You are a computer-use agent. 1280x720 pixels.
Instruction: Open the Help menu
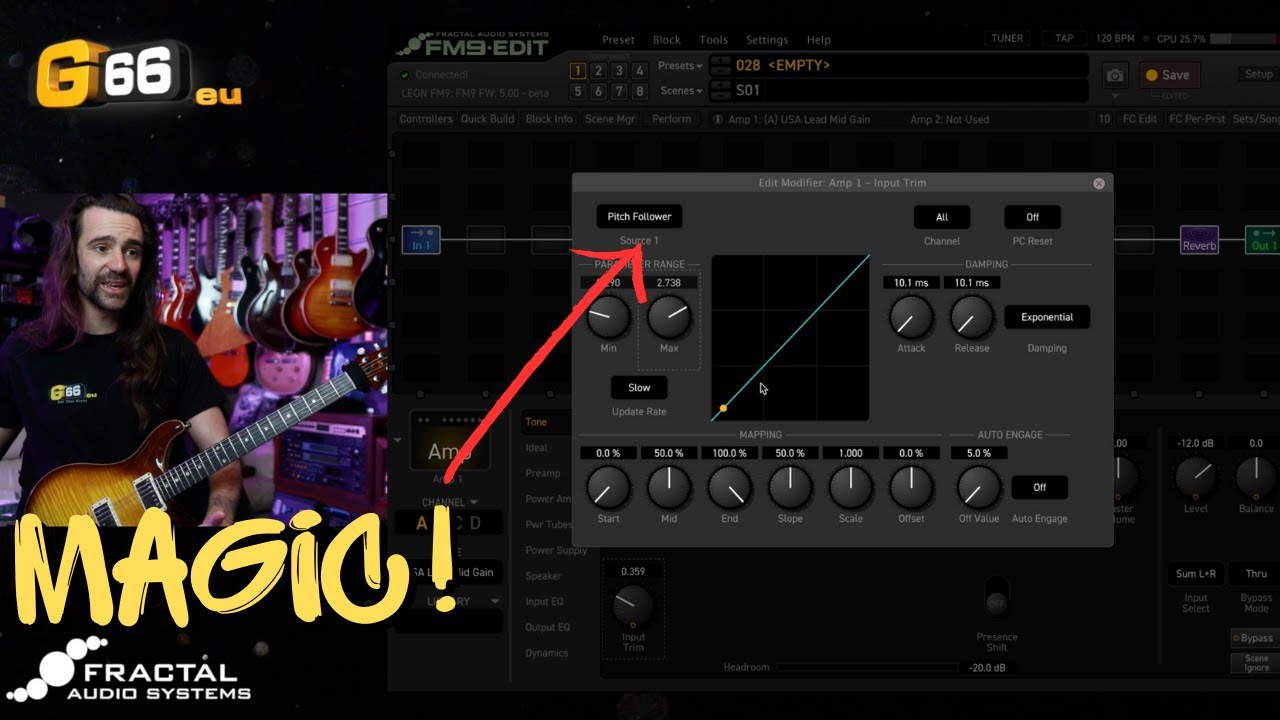pyautogui.click(x=819, y=40)
